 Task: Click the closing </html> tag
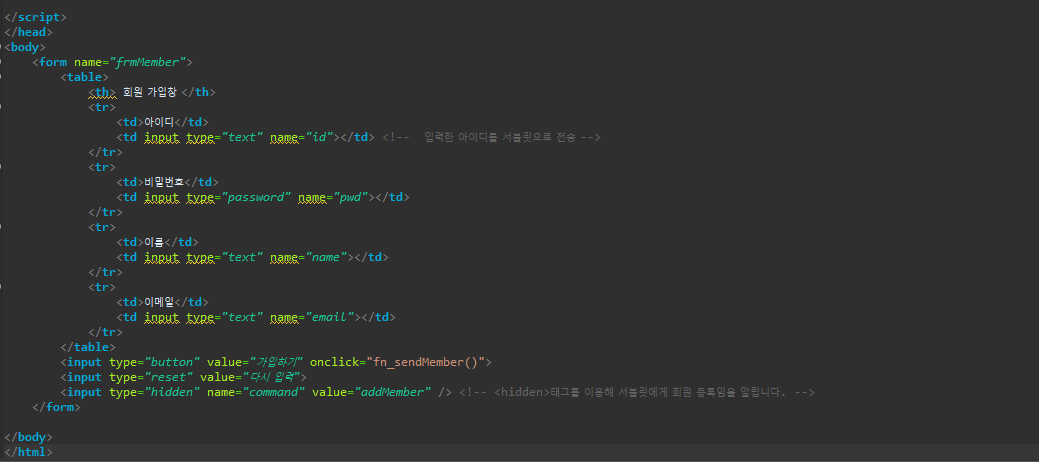[x=28, y=452]
